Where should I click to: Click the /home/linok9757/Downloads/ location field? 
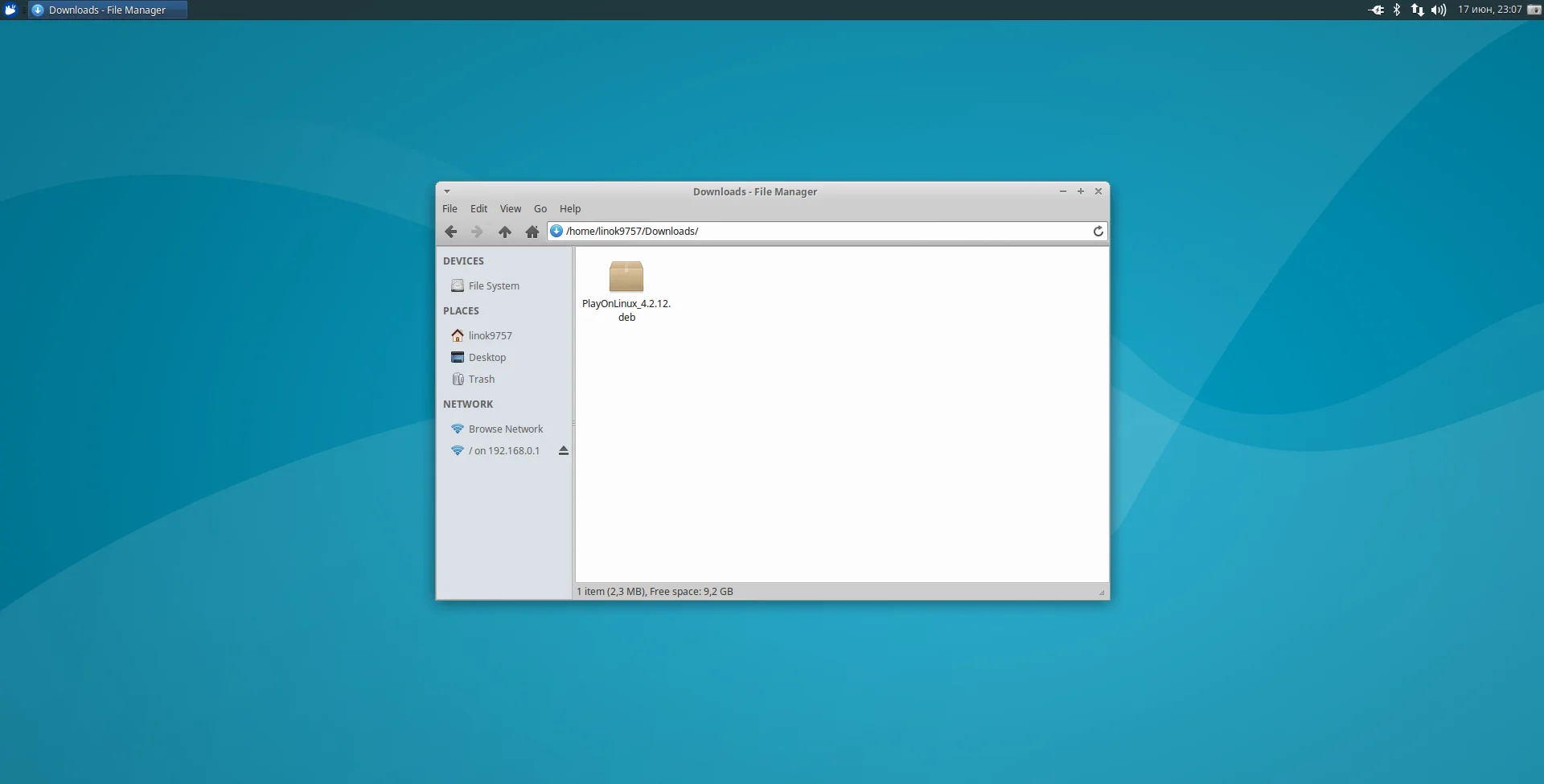click(x=827, y=231)
